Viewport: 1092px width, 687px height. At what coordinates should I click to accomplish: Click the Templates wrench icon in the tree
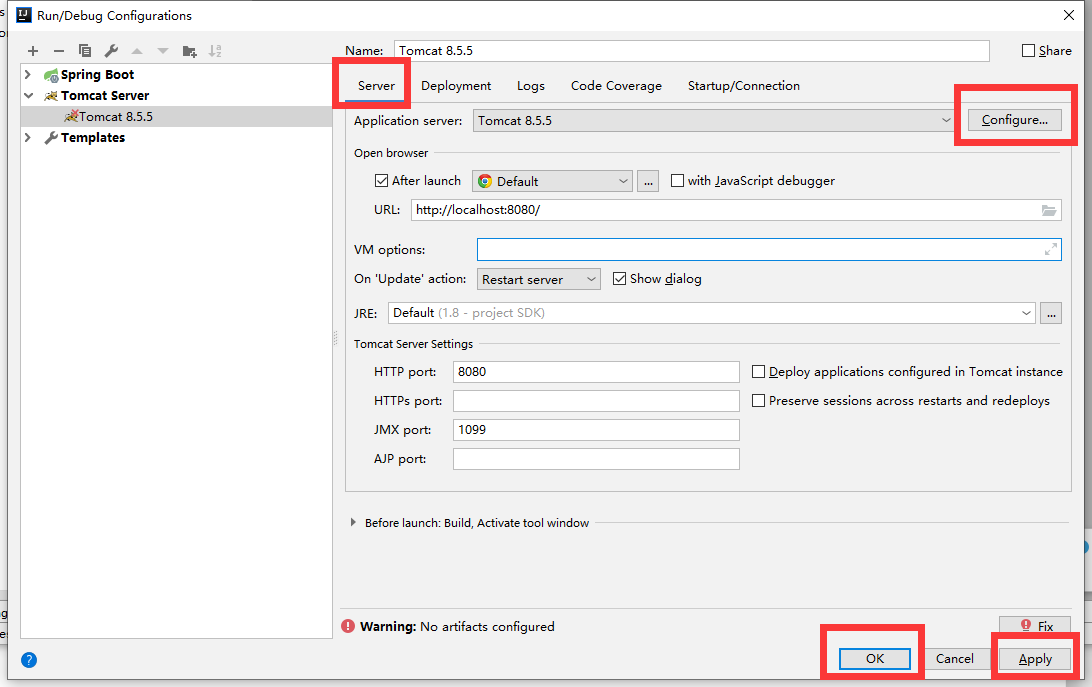point(51,138)
